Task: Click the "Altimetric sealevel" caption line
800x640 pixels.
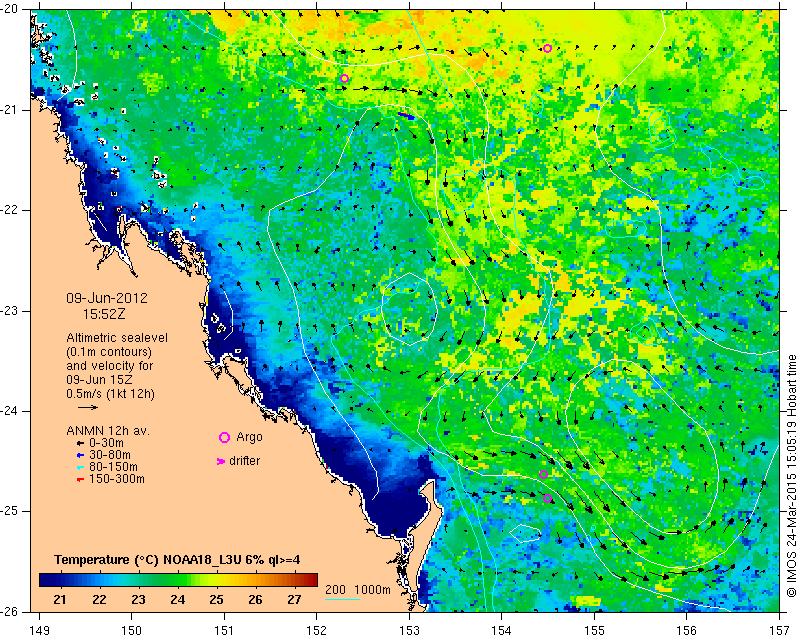Action: click(x=117, y=338)
